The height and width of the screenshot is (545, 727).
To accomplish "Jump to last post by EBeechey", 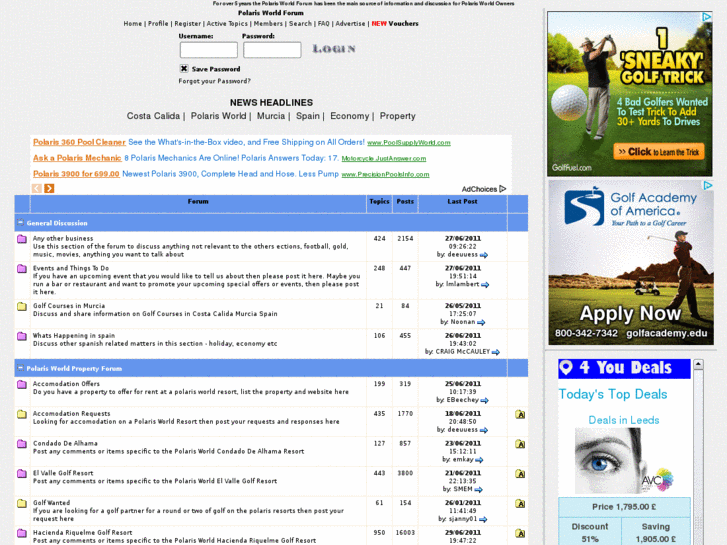I will point(485,400).
